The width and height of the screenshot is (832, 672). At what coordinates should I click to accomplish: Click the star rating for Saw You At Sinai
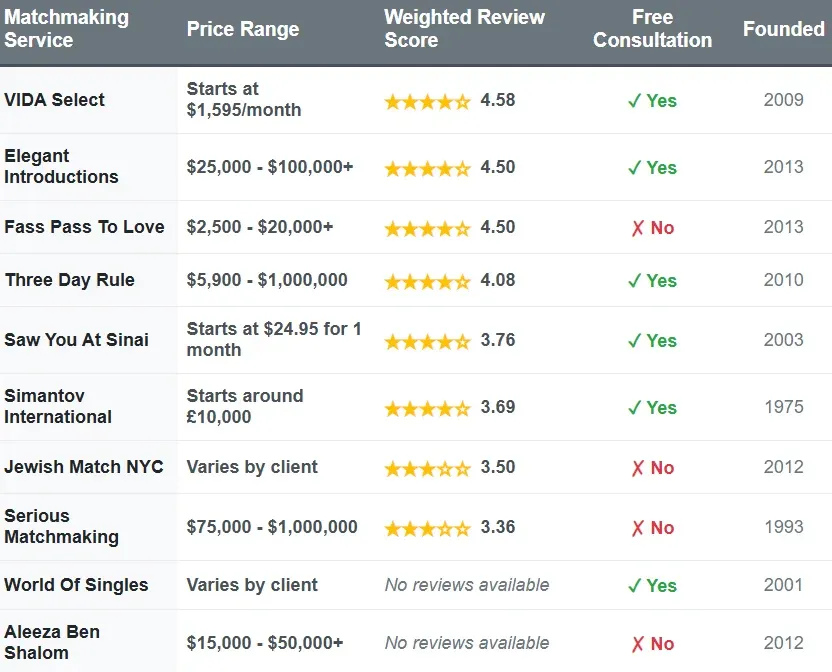point(427,341)
